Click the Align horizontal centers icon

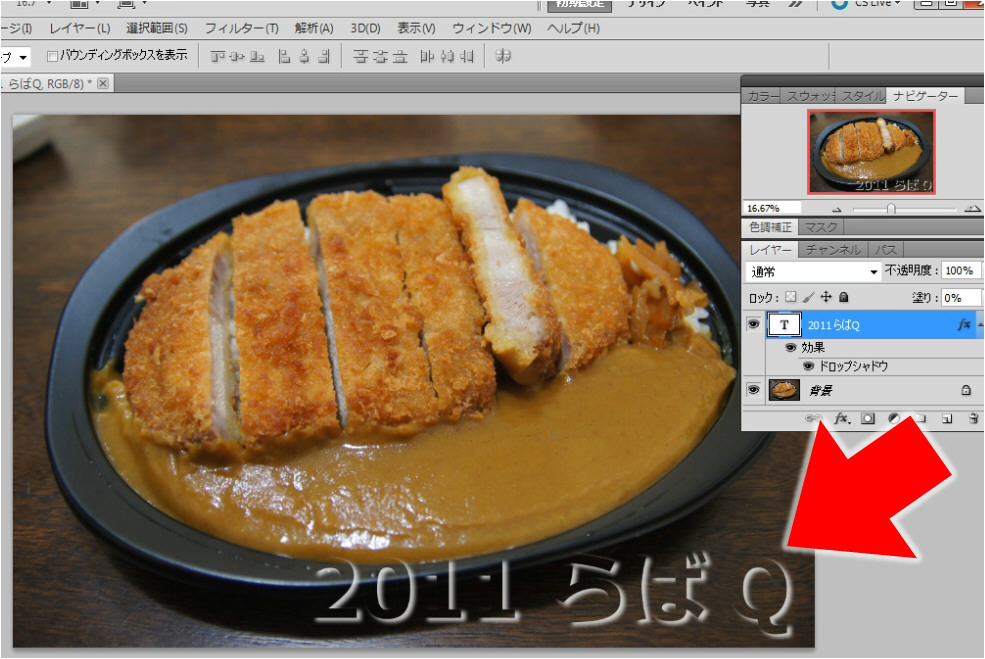click(x=304, y=57)
